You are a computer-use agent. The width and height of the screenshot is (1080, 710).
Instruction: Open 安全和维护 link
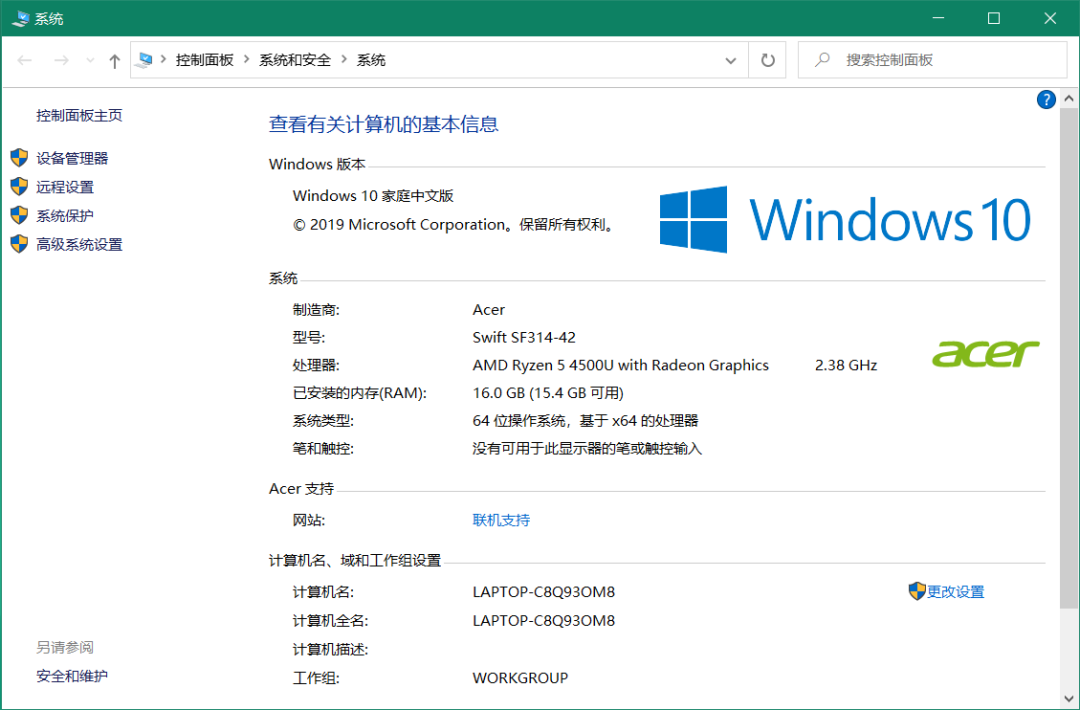[72, 676]
